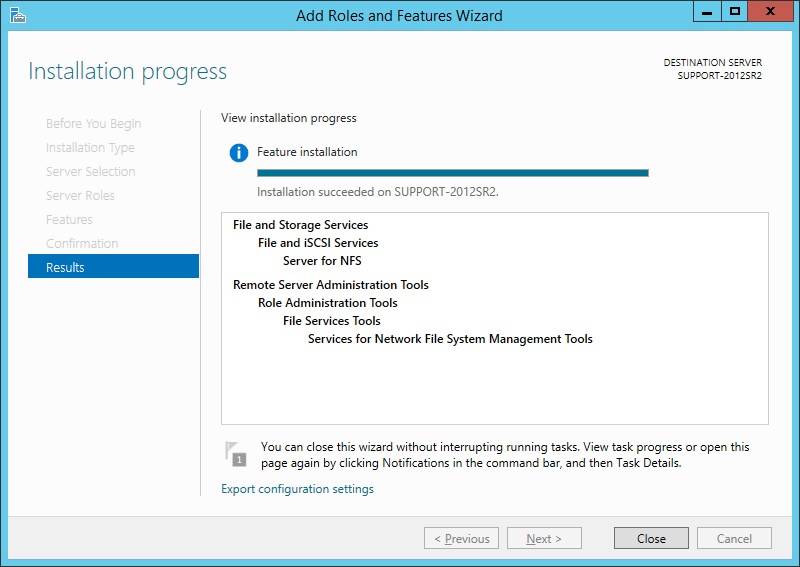Select Confirmation step in sidebar
The image size is (800, 567).
[82, 244]
